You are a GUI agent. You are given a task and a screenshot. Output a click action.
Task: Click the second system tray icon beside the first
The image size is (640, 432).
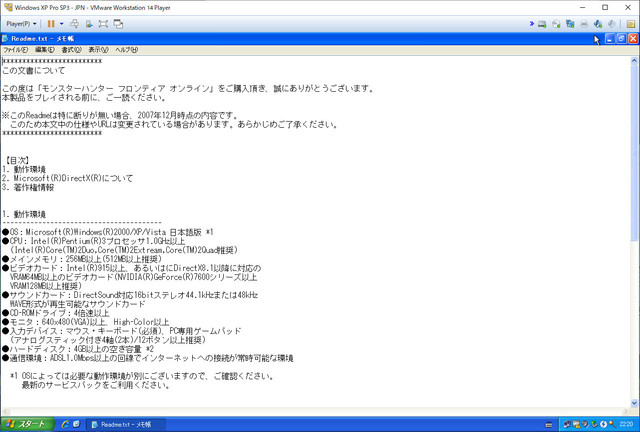[x=576, y=425]
